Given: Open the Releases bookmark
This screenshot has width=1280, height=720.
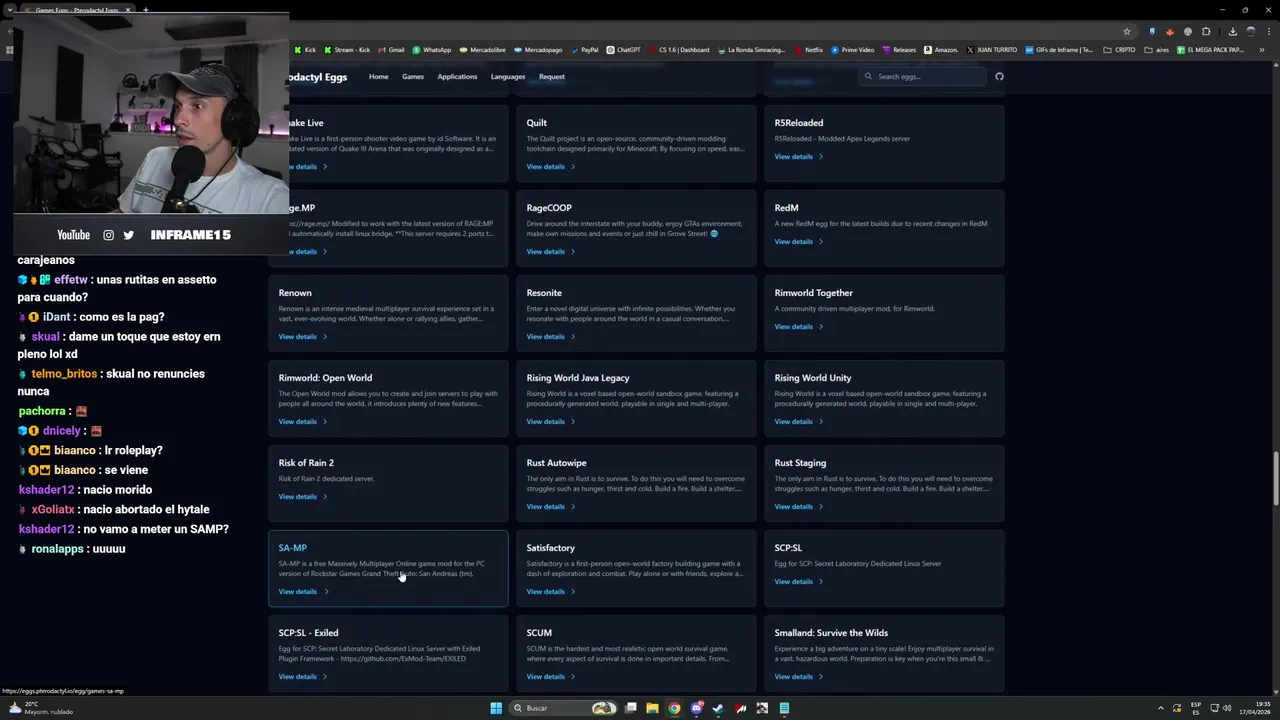Looking at the screenshot, I should 899,49.
